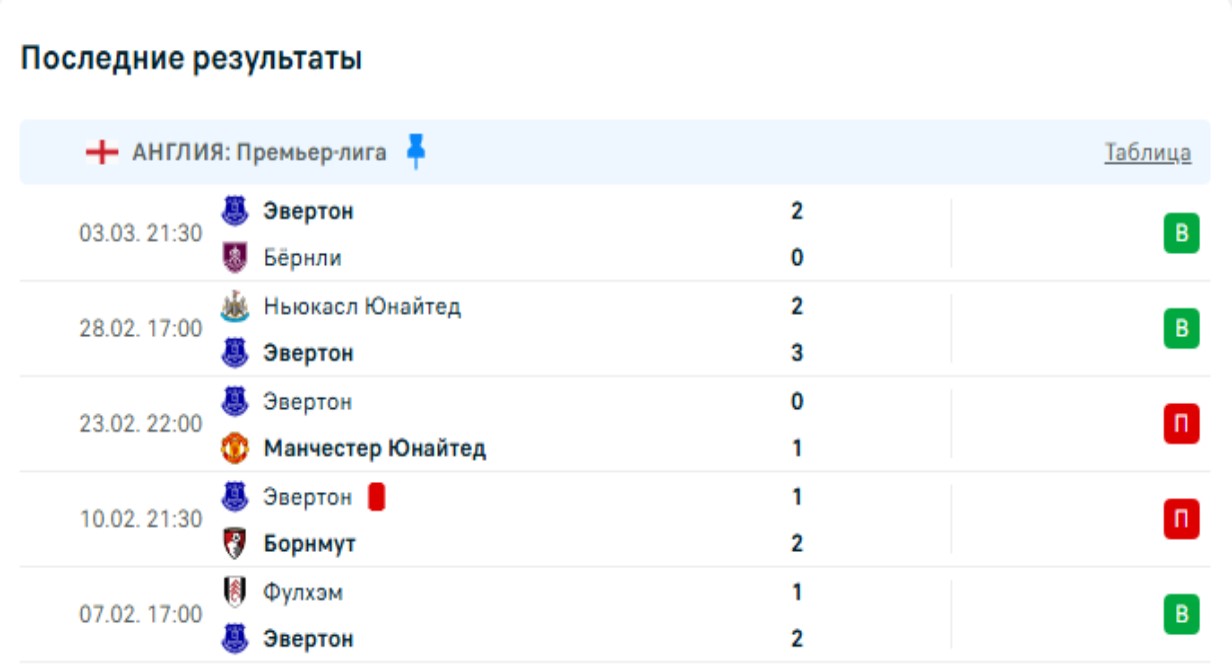Select the Фулхэм team name
Image resolution: width=1232 pixels, height=667 pixels.
tap(303, 592)
